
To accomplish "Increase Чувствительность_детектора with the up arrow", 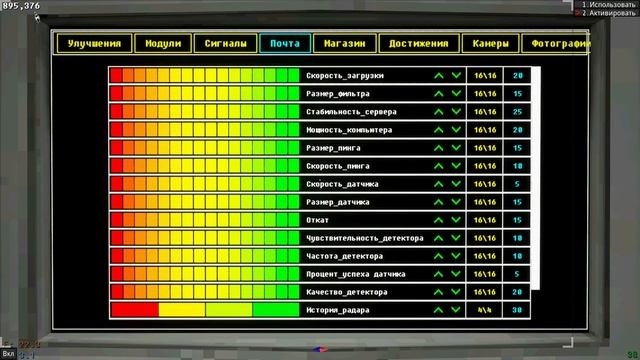I will pyautogui.click(x=439, y=238).
